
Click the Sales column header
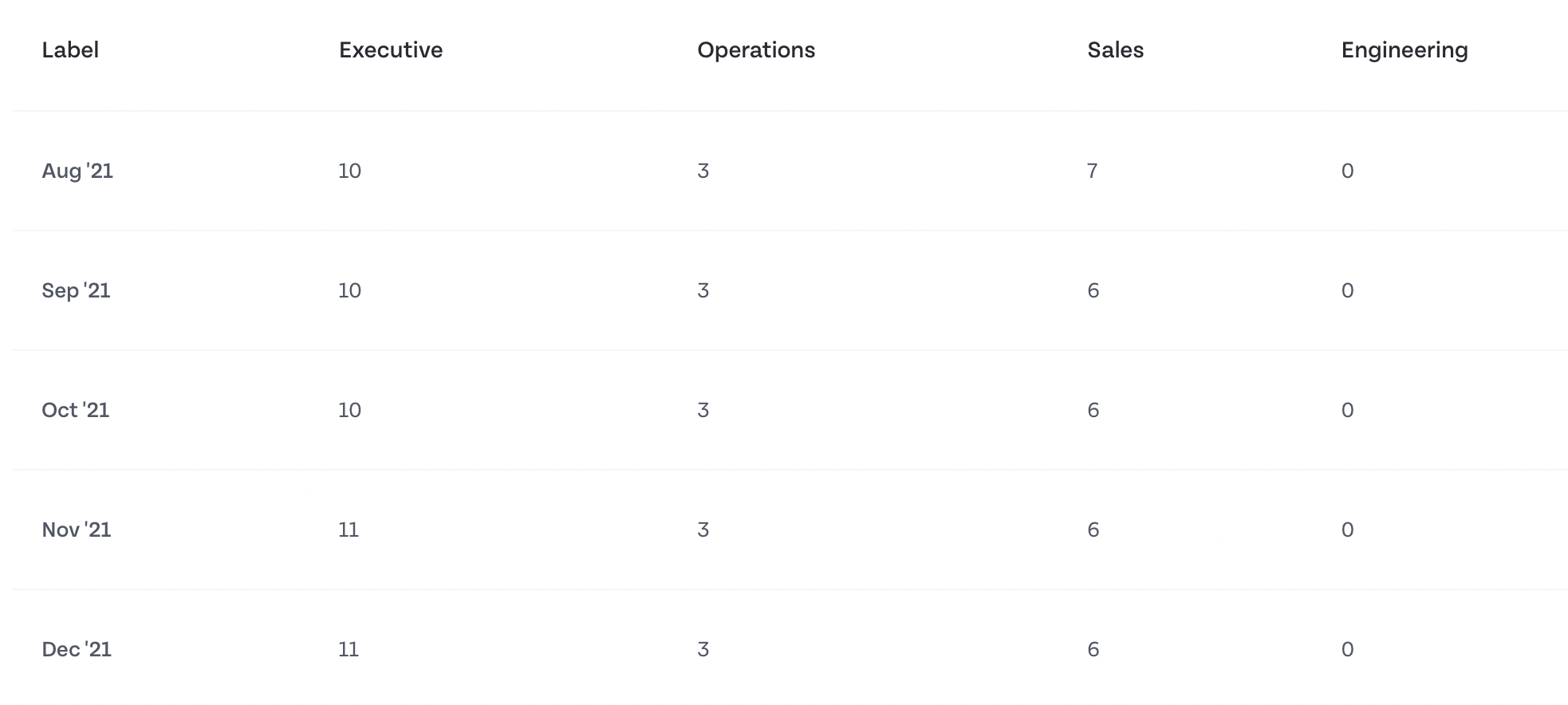click(x=1115, y=50)
